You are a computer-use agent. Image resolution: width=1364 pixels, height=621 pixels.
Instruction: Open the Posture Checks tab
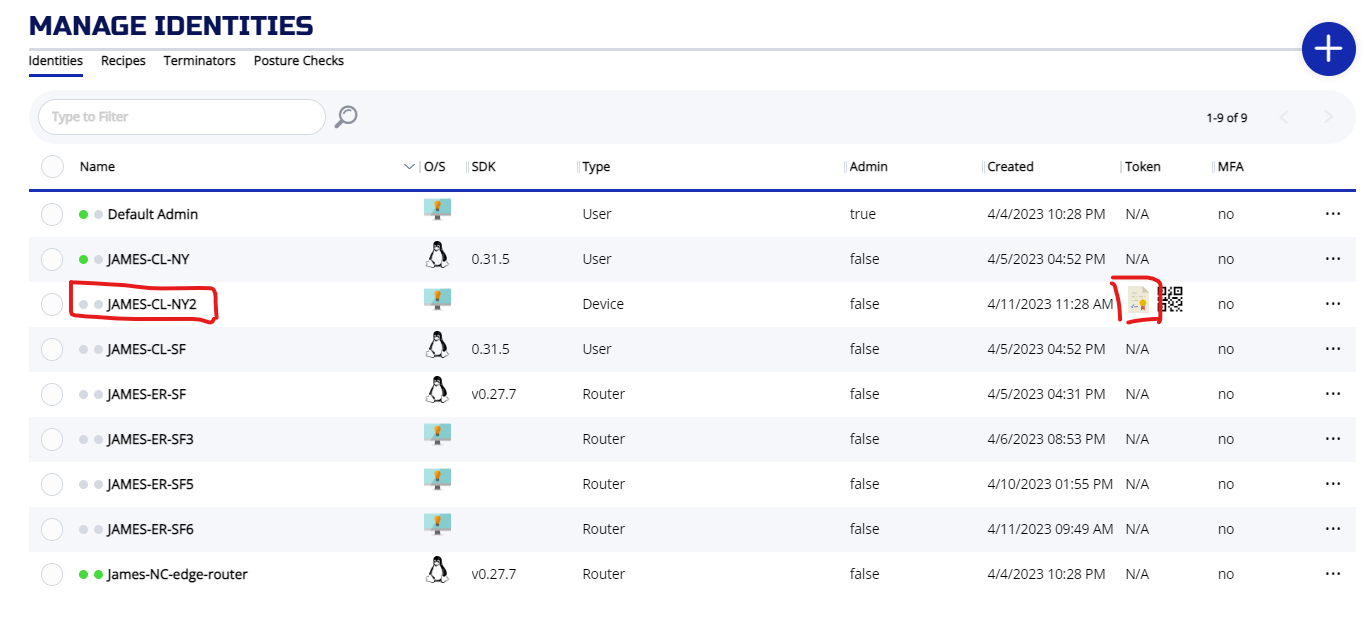pyautogui.click(x=298, y=61)
